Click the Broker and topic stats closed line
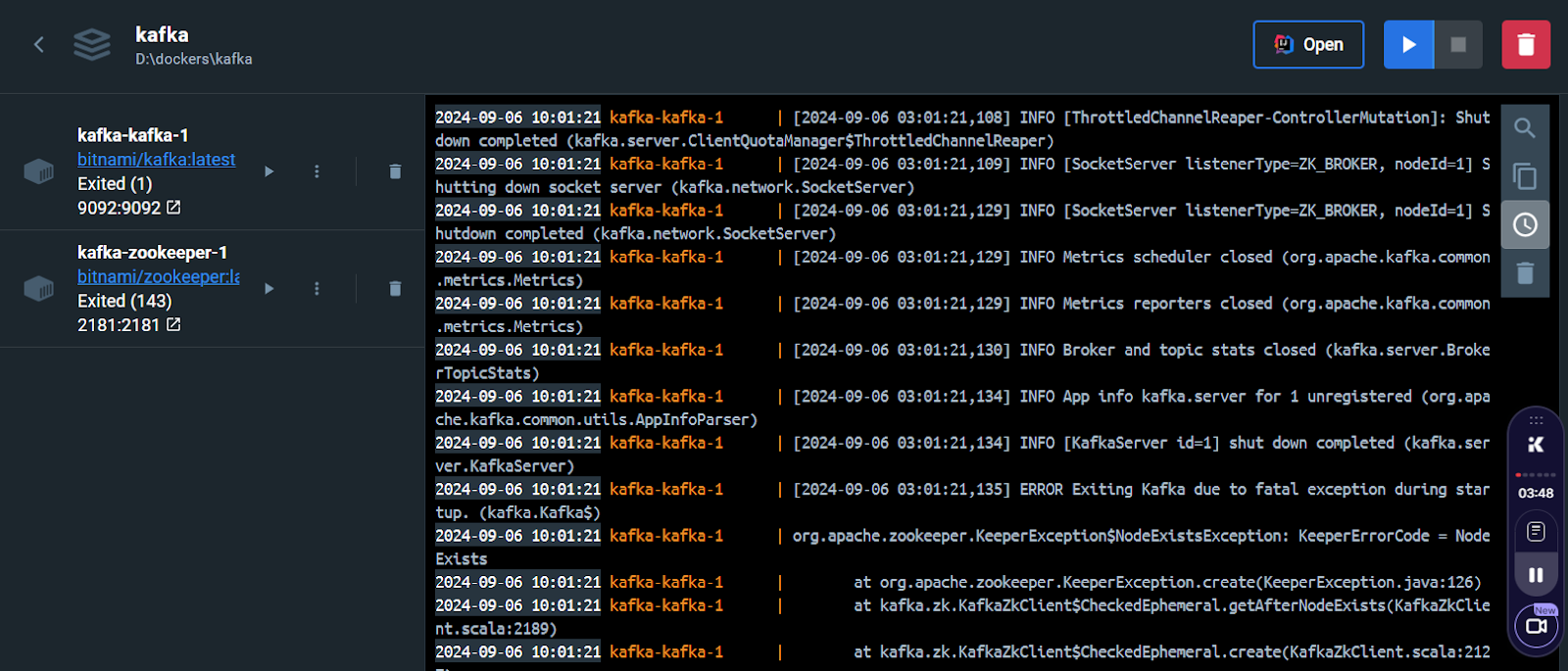1568x671 pixels. pos(962,361)
